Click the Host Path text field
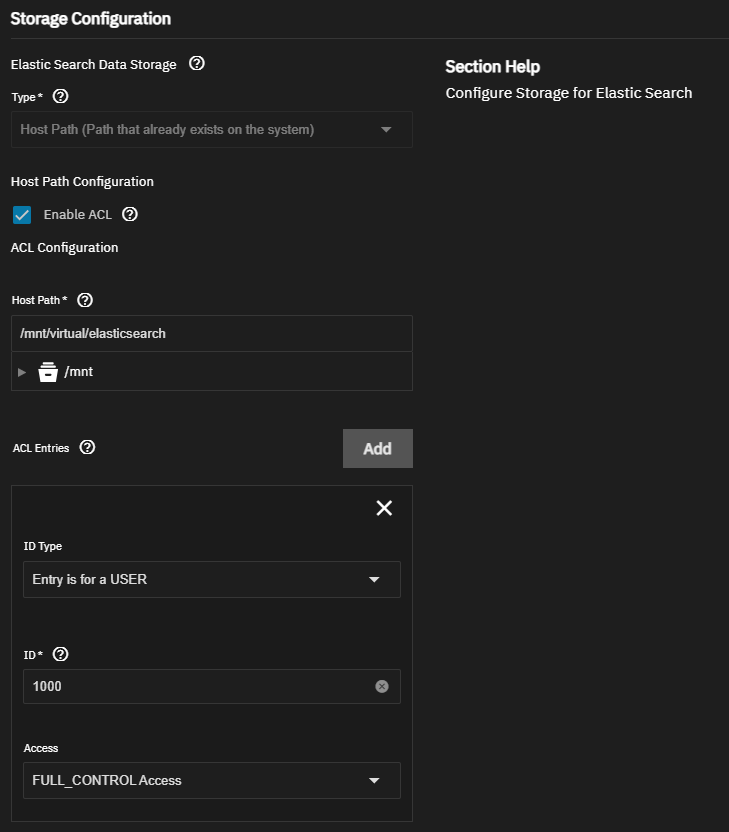This screenshot has height=832, width=729. pos(212,334)
